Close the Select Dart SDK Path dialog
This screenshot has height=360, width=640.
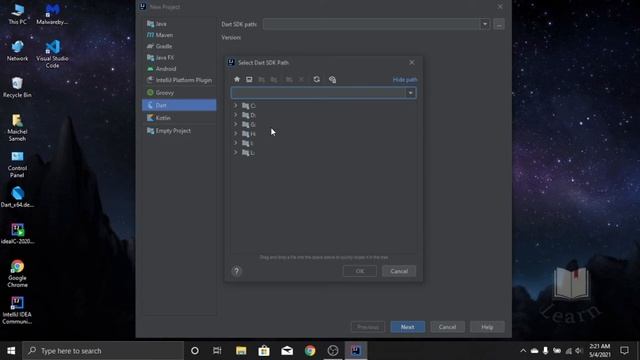411,62
